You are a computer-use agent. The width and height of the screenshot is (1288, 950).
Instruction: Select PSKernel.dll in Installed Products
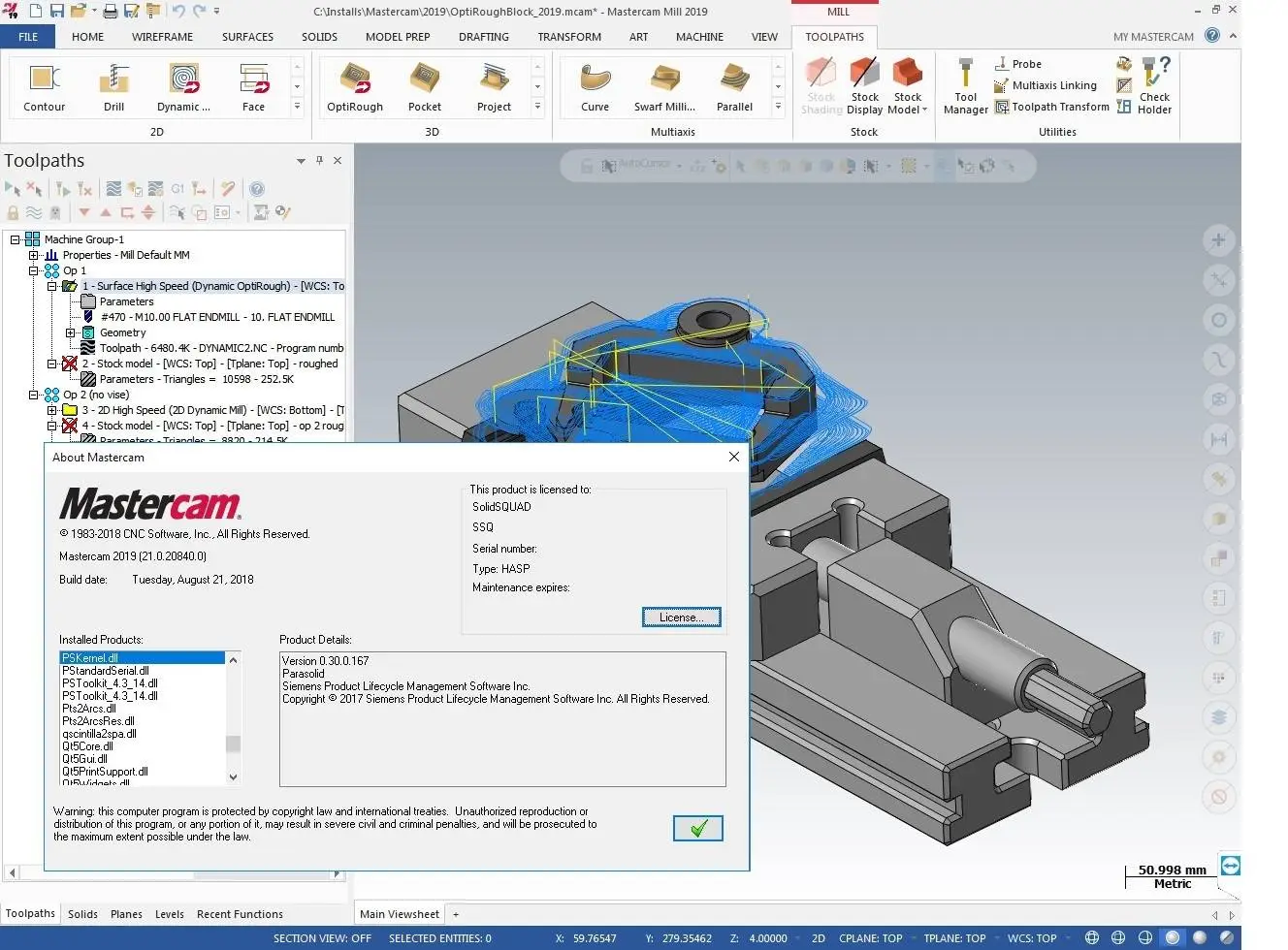[x=142, y=658]
